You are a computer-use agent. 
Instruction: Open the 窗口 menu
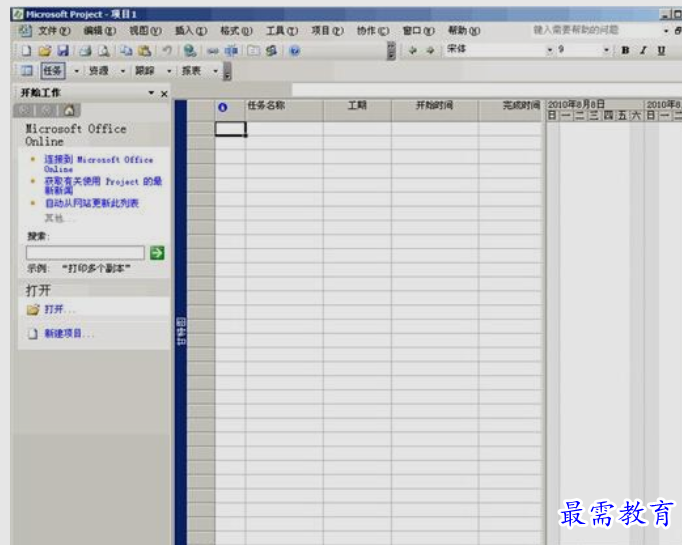pos(418,31)
